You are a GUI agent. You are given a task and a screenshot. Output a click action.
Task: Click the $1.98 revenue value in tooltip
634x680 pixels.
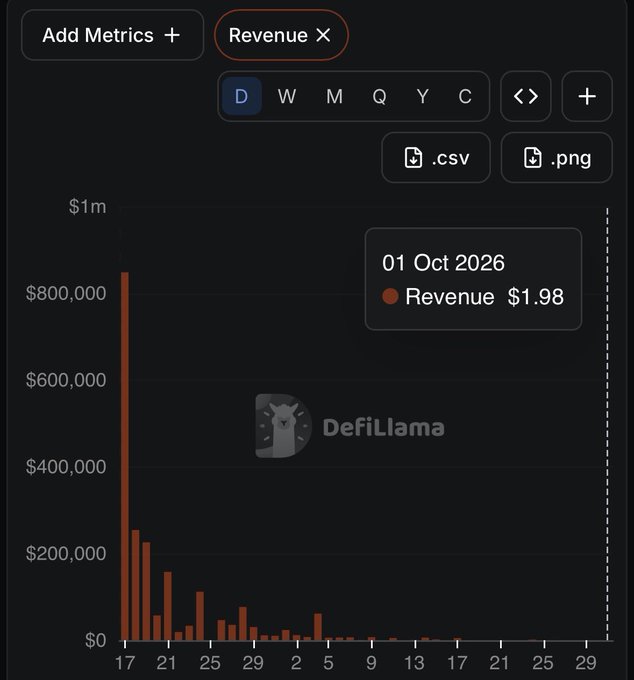point(536,297)
